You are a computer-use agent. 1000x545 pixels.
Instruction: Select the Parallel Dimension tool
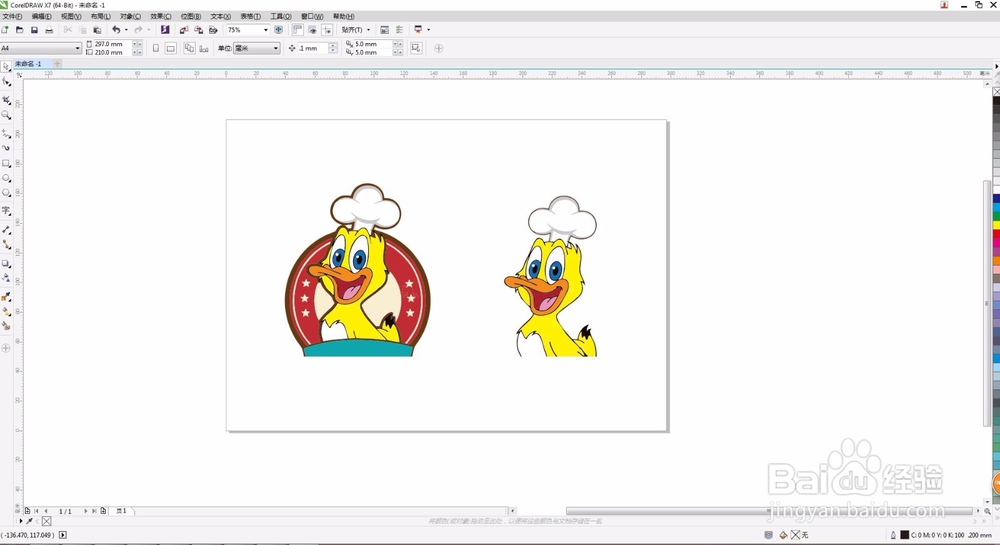coord(6,229)
